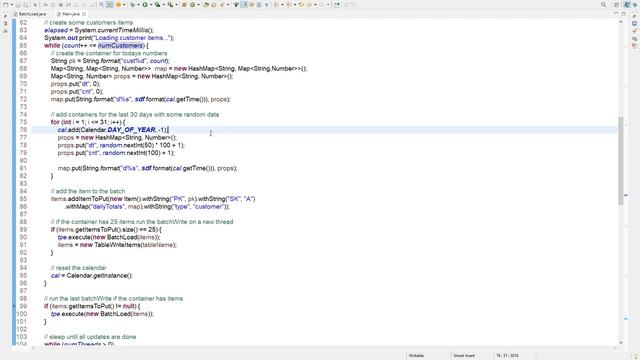The width and height of the screenshot is (640, 360).
Task: Click the Open Perspective icon
Action: tap(616, 4)
